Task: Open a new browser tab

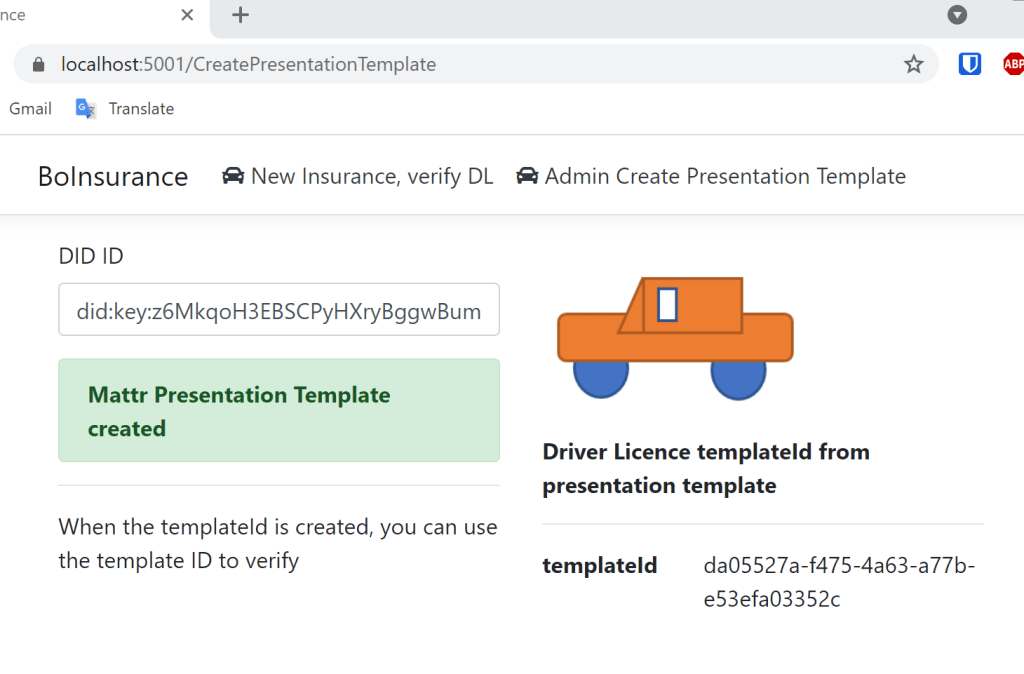Action: pos(240,15)
